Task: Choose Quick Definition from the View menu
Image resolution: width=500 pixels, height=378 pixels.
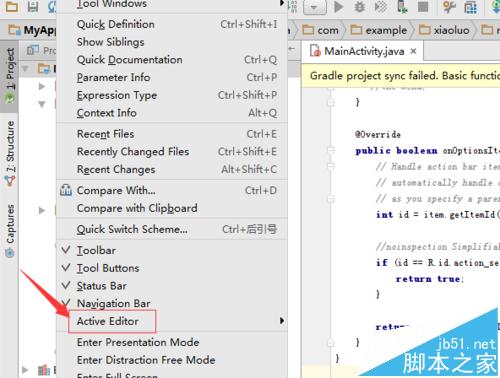Action: point(172,24)
